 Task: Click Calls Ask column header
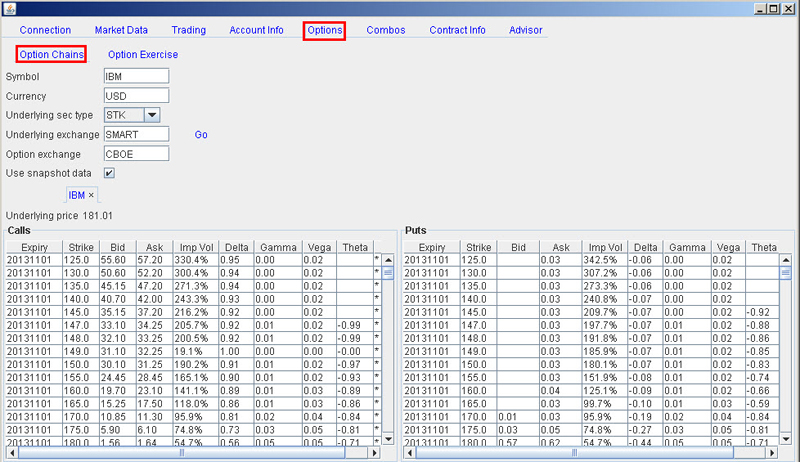[x=154, y=247]
